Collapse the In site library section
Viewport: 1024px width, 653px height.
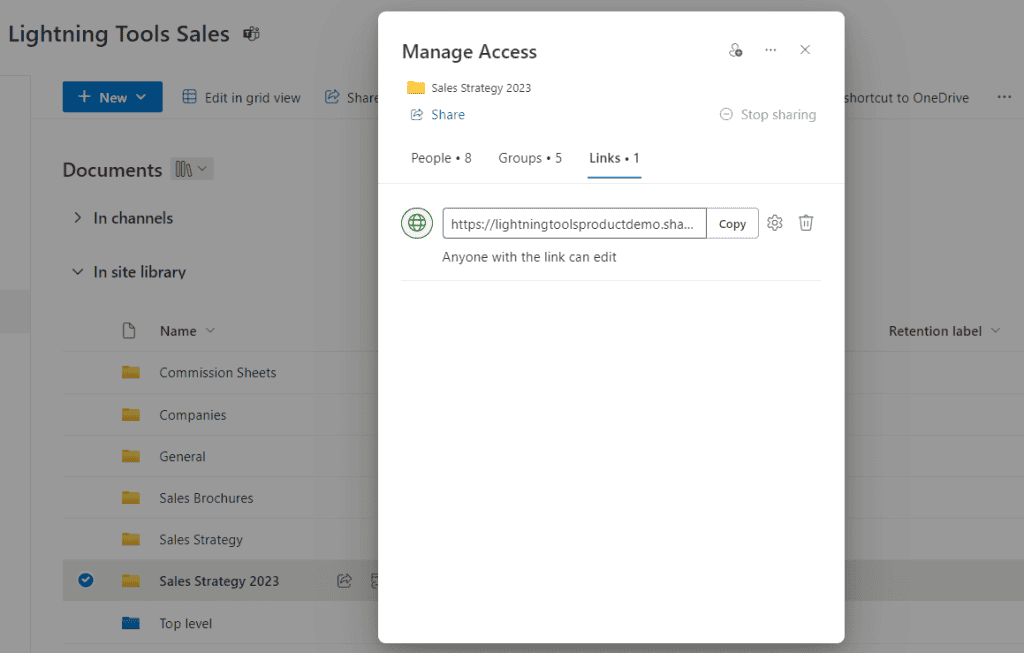pyautogui.click(x=78, y=271)
